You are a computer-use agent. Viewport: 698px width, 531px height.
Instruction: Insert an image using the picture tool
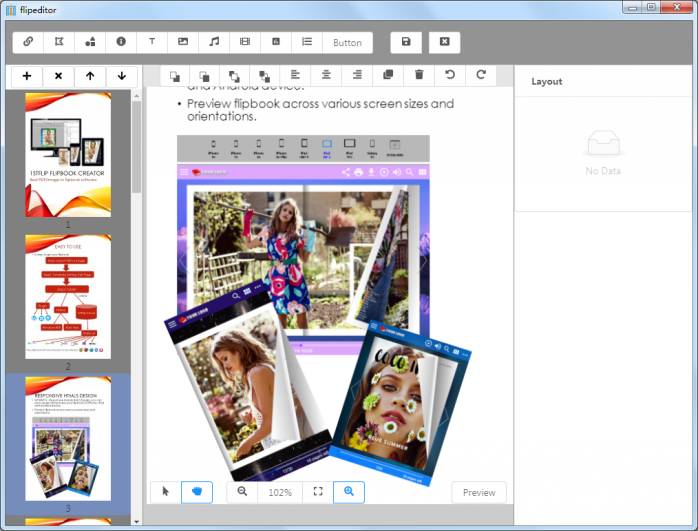tap(183, 42)
